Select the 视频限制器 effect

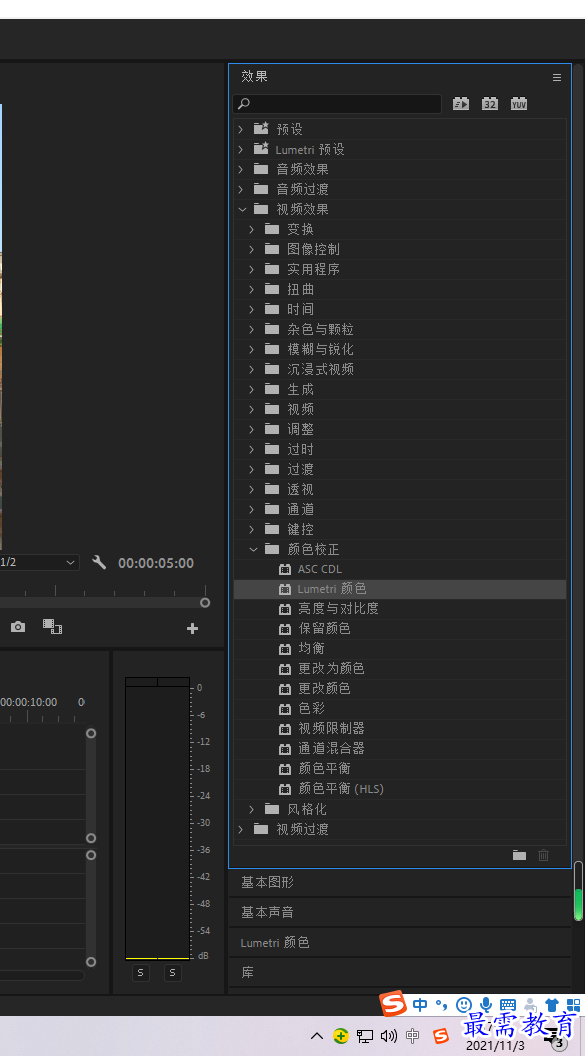(400, 729)
